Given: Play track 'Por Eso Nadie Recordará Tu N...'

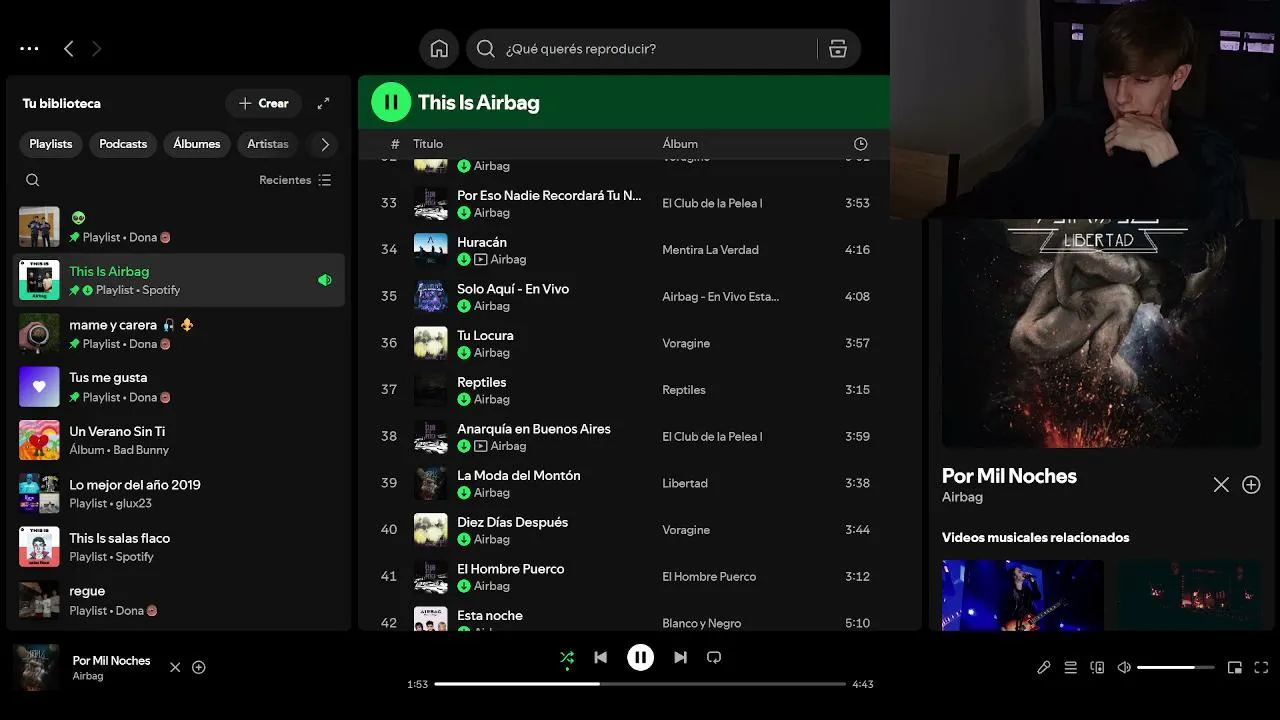Looking at the screenshot, I should [549, 196].
